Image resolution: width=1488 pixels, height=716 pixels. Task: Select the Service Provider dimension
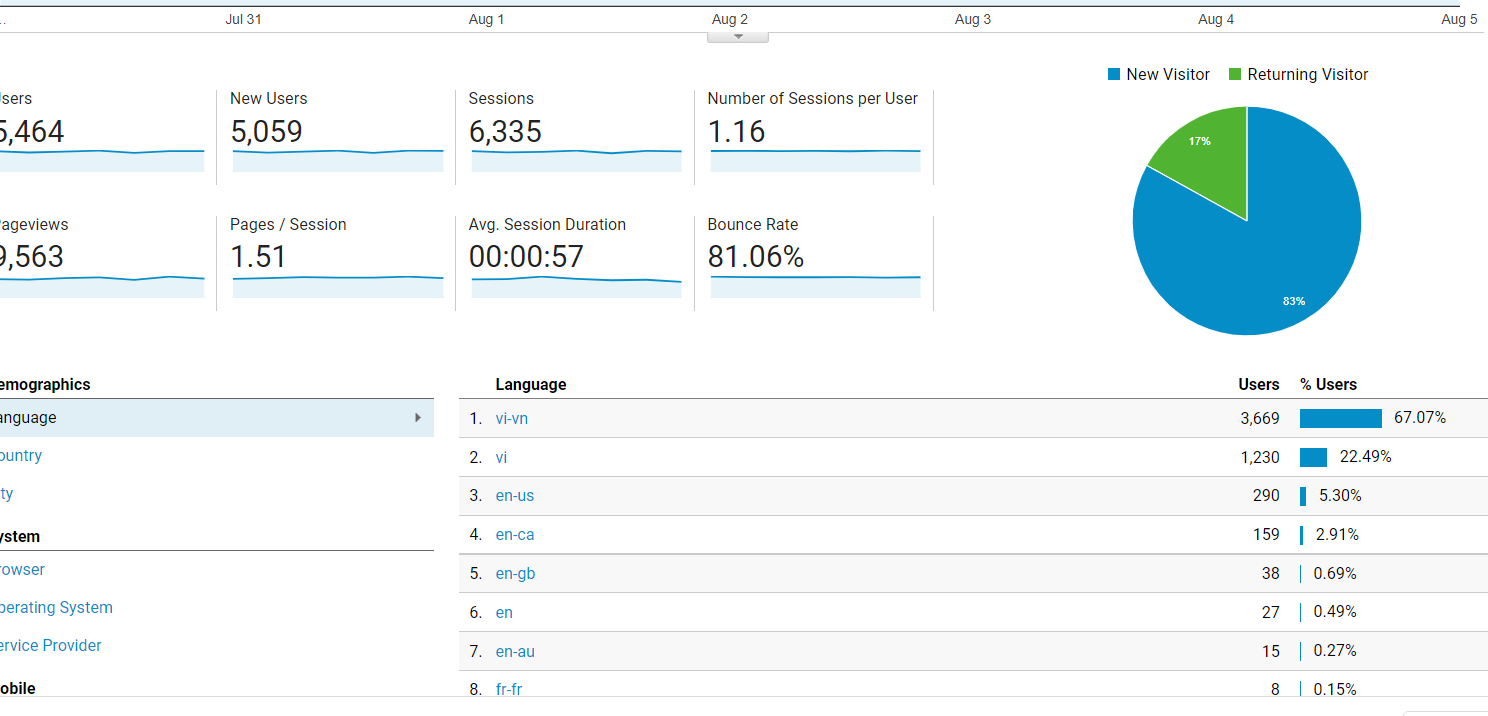point(50,646)
